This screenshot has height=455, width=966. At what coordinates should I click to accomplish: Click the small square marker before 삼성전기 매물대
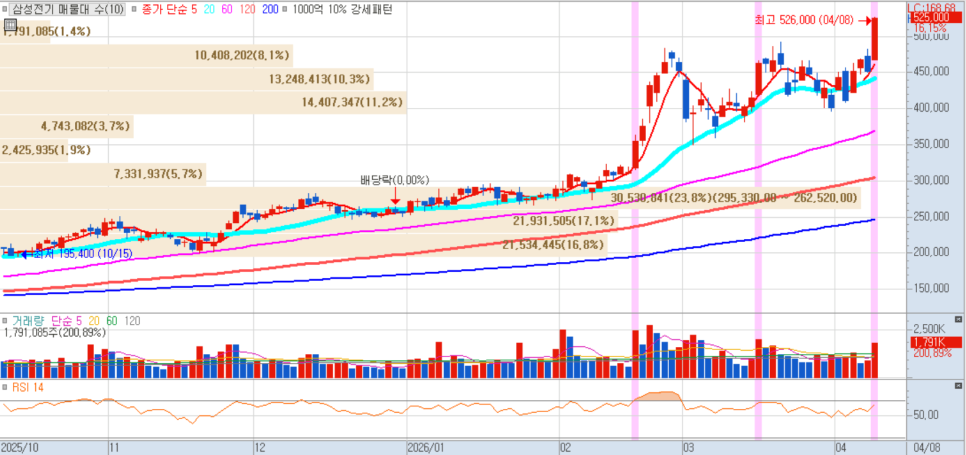(x=6, y=9)
